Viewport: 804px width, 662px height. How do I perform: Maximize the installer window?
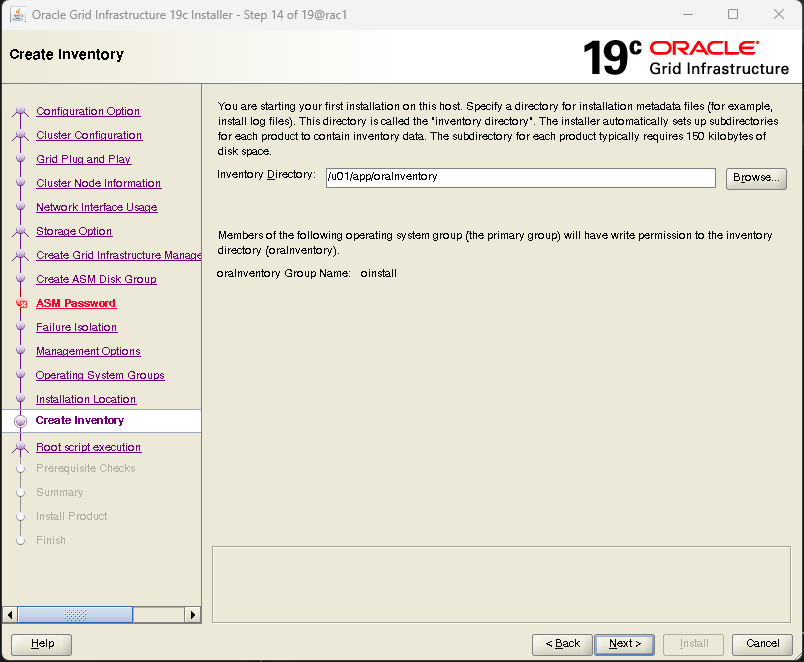pos(733,14)
